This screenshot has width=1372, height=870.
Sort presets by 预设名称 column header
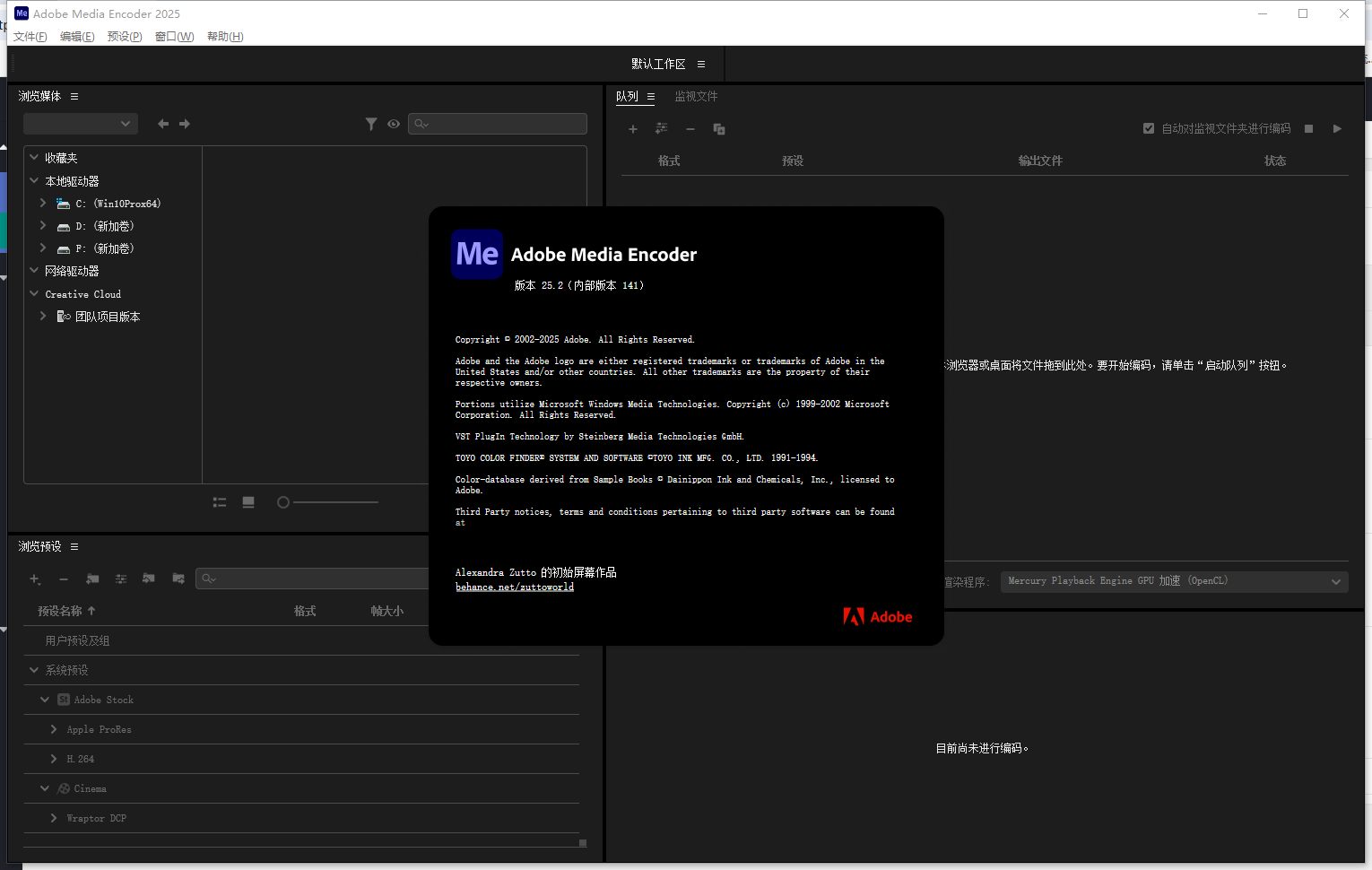(60, 611)
